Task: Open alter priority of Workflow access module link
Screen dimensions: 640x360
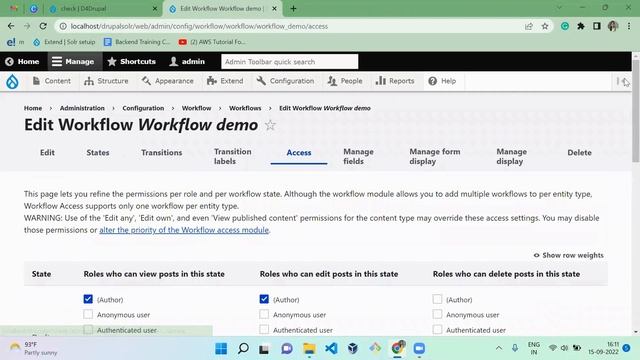Action: pyautogui.click(x=184, y=230)
